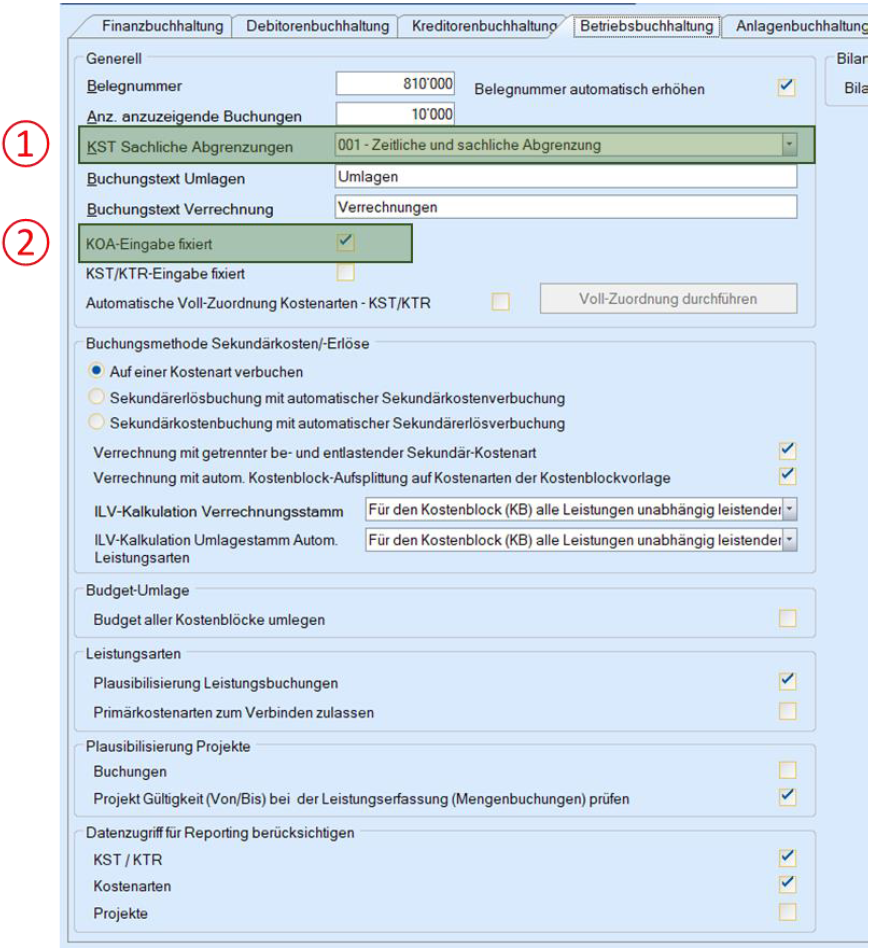Open the Debitorenbuchhaltung tab
This screenshot has width=872, height=952.
click(318, 26)
